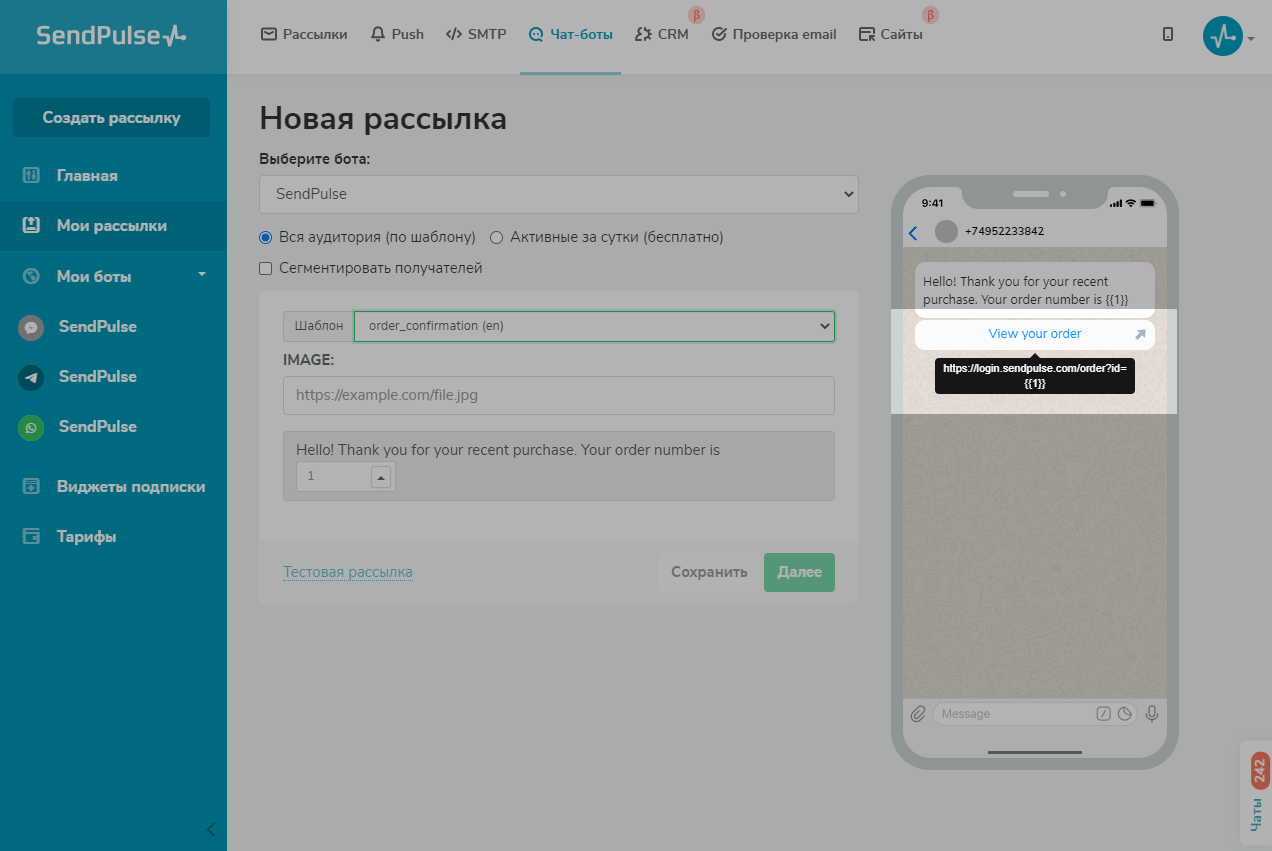Click the microphone icon in phone preview
Screen dimensions: 1272x851
(x=1151, y=714)
